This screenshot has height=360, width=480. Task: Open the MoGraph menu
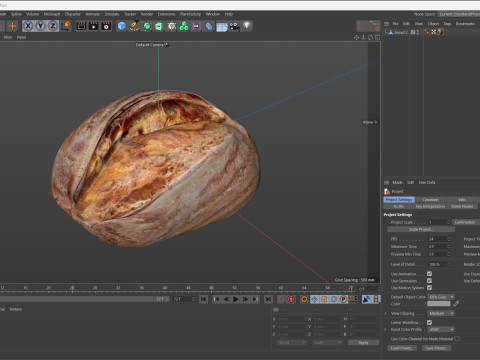(x=52, y=14)
